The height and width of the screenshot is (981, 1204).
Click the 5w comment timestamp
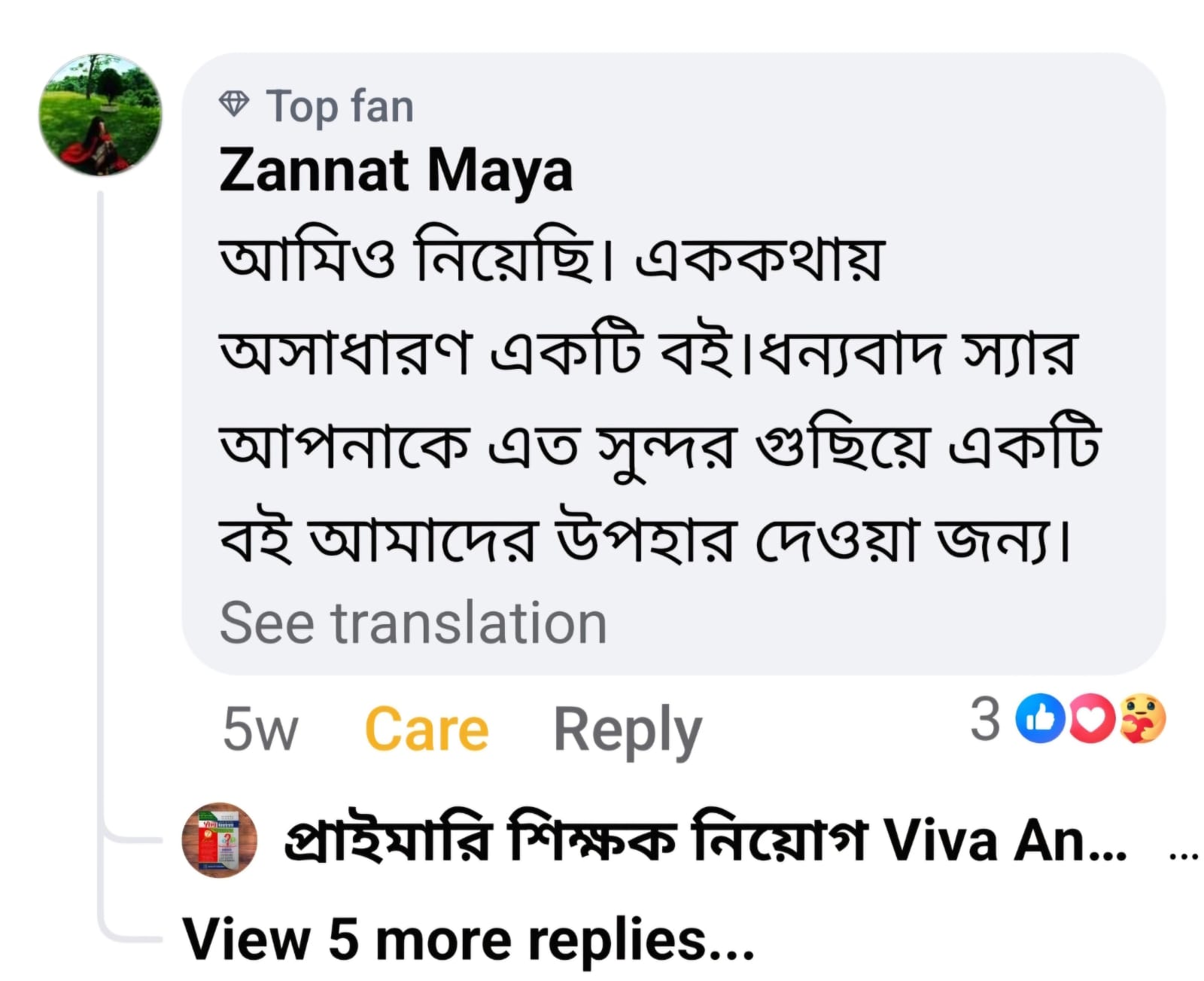click(260, 730)
